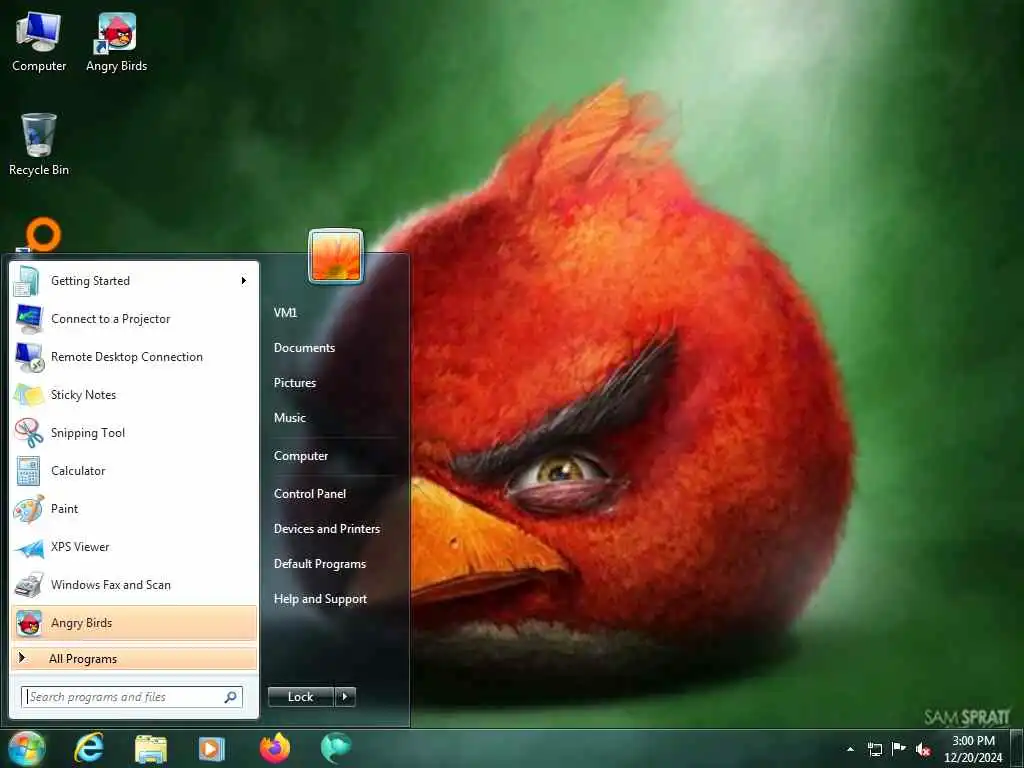Image resolution: width=1024 pixels, height=768 pixels.
Task: Click the Paint palette icon
Action: pyautogui.click(x=29, y=509)
